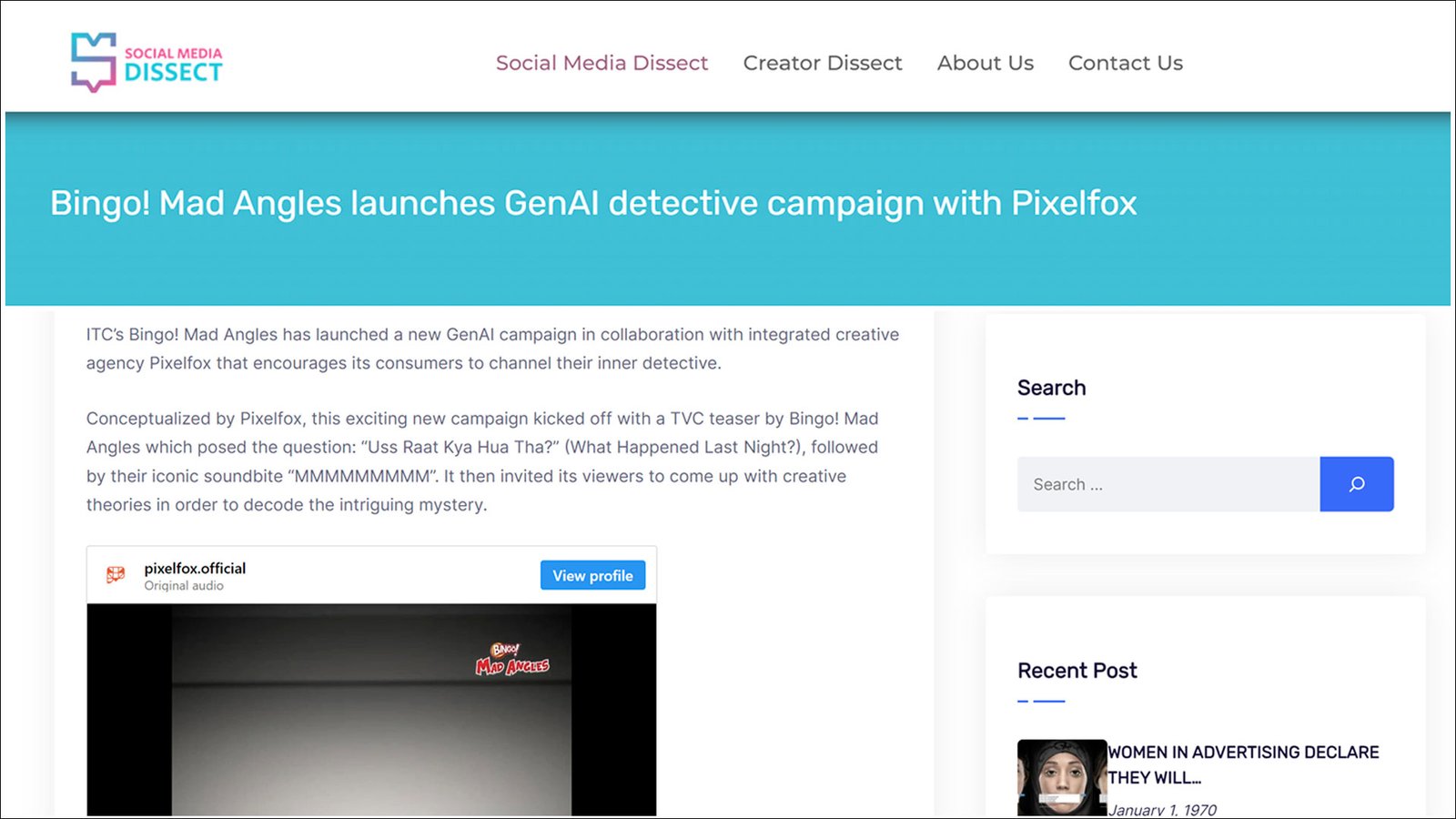Click the Social Media Dissect logo
The height and width of the screenshot is (819, 1456).
pyautogui.click(x=147, y=62)
